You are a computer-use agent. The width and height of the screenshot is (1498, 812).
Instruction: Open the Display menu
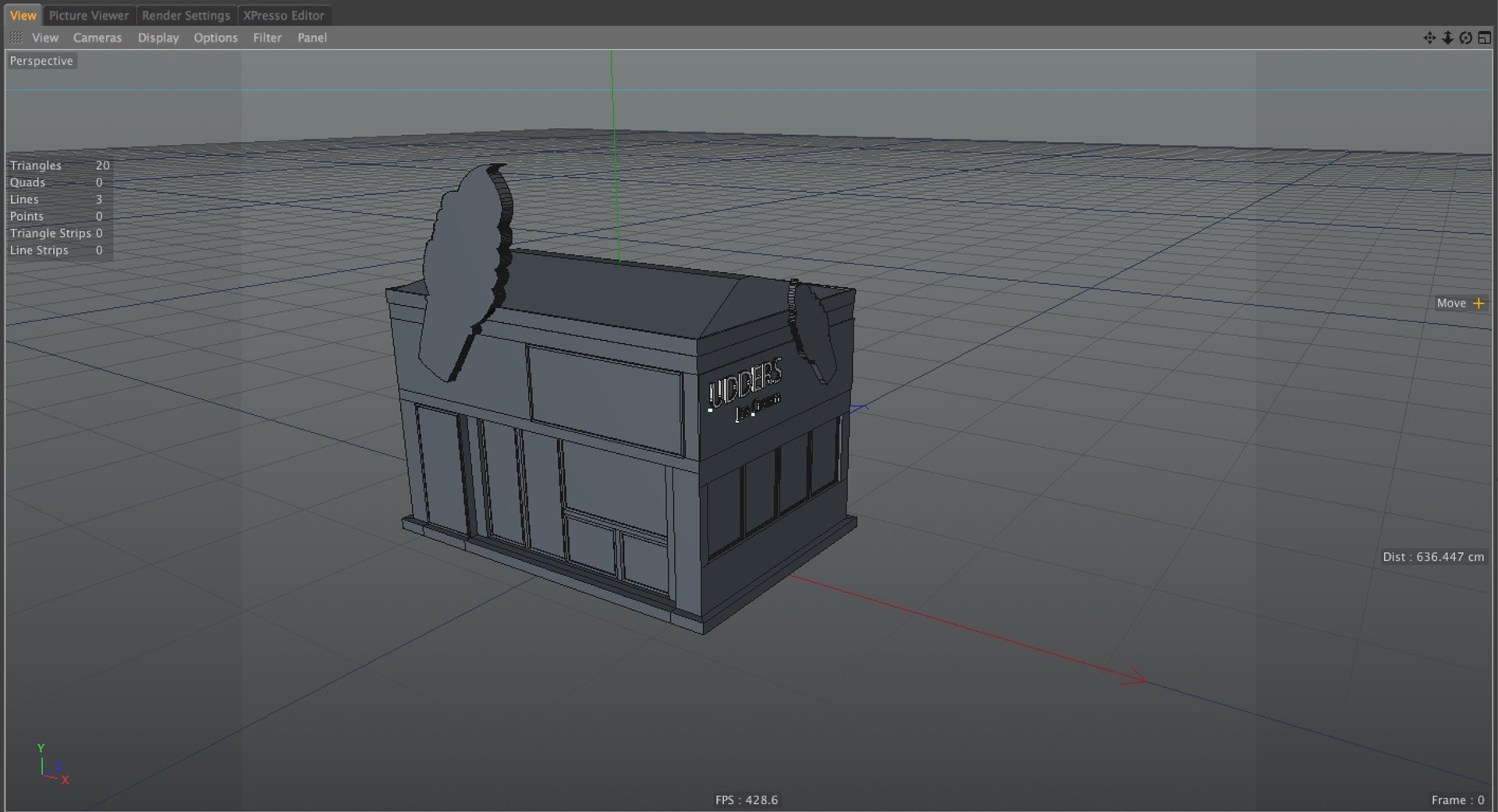click(158, 37)
